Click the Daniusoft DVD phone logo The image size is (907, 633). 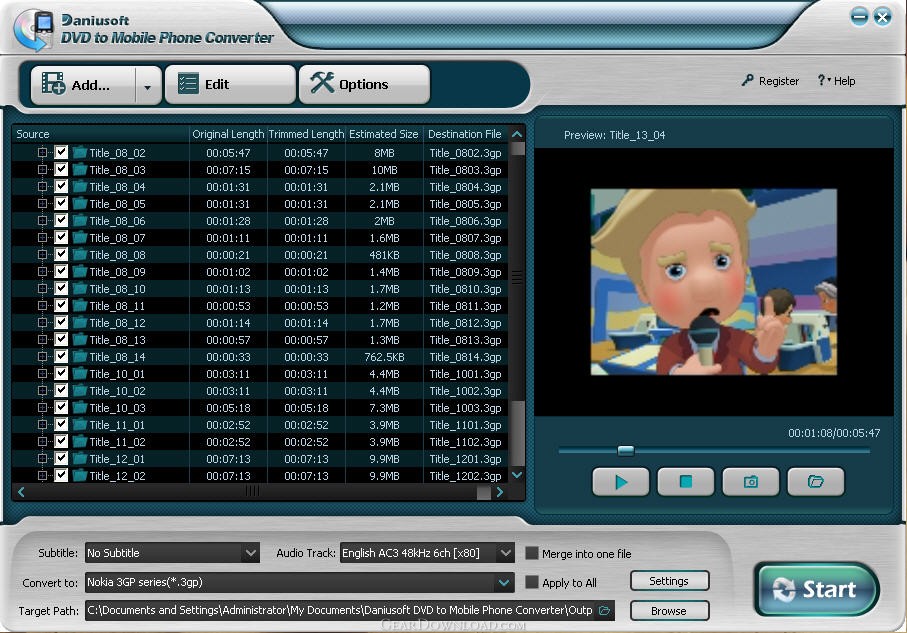[33, 30]
